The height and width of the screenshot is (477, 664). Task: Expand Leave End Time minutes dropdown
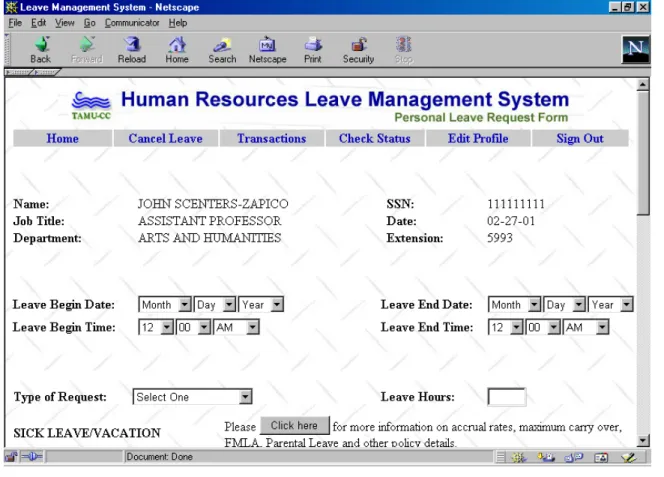click(543, 327)
